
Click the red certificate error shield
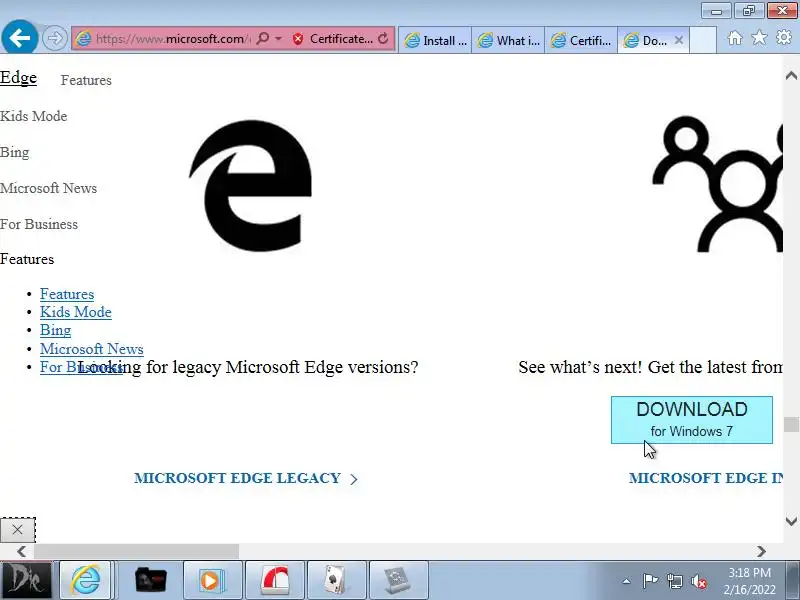click(298, 39)
